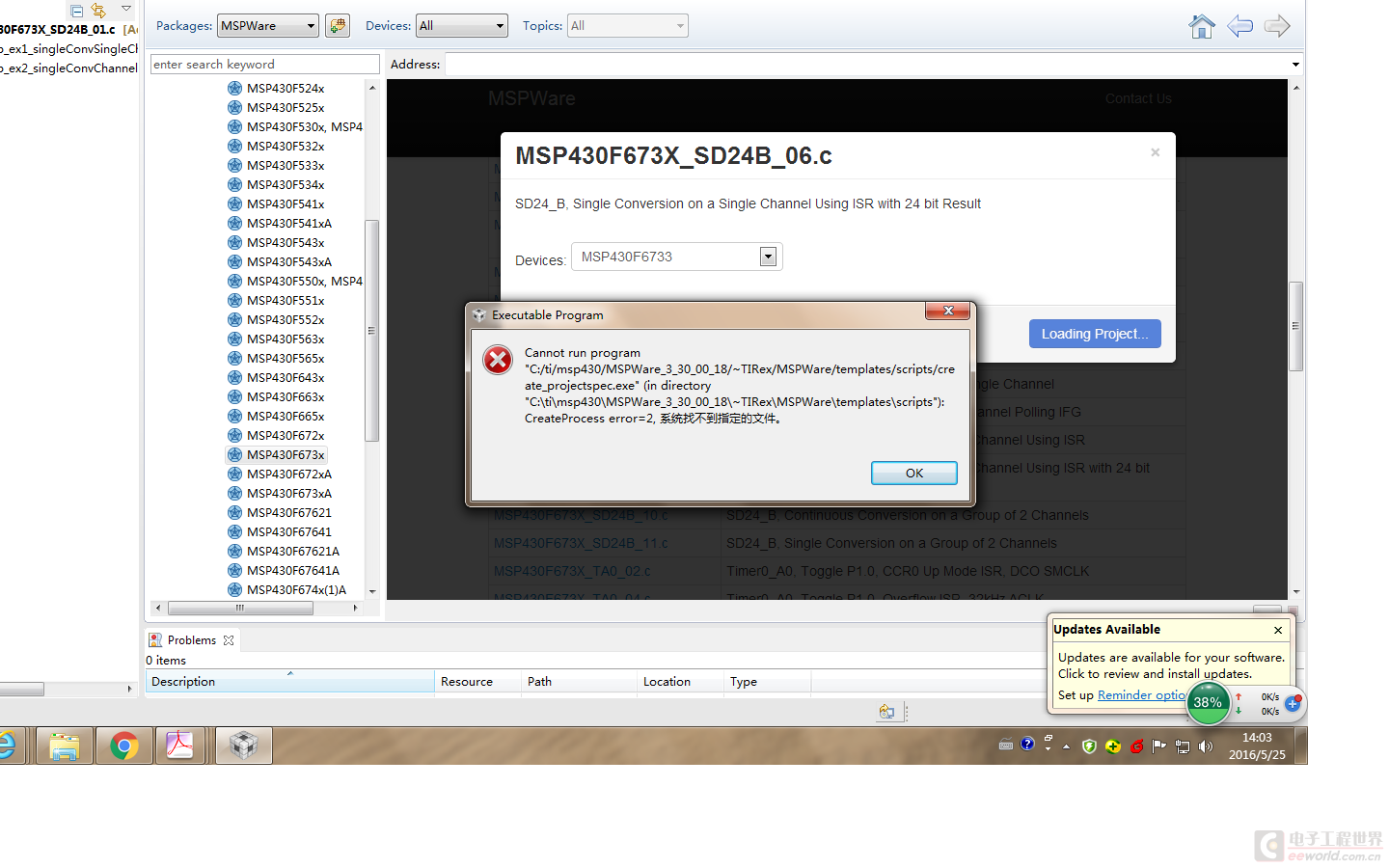Click inside the enter search keyword field
Viewport: 1389px width, 868px height.
[x=265, y=65]
